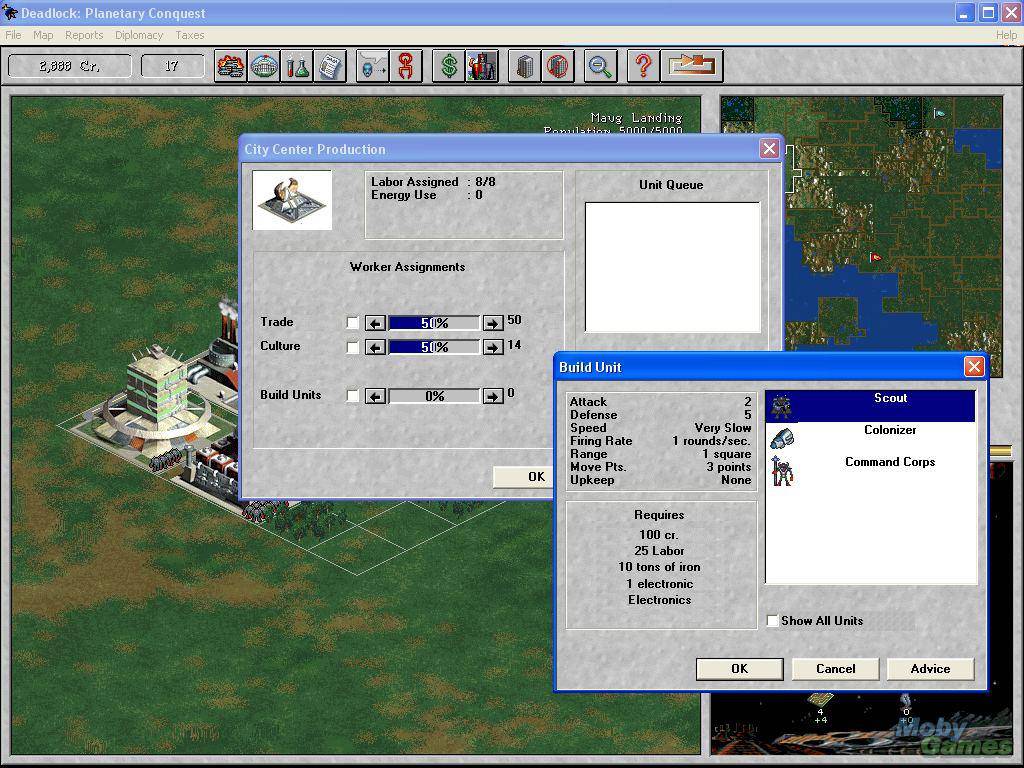1024x768 pixels.
Task: Click the orange arrows end-turn icon
Action: [692, 66]
